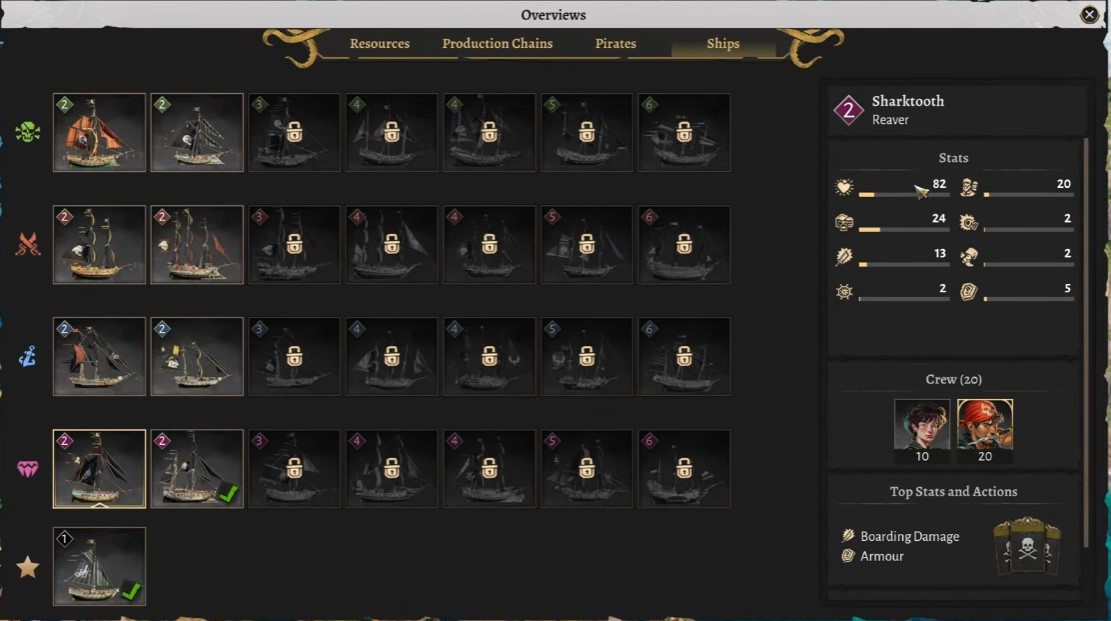The image size is (1111, 621).
Task: Click locked tier-3 ship in crossed swords row
Action: pyautogui.click(x=294, y=245)
